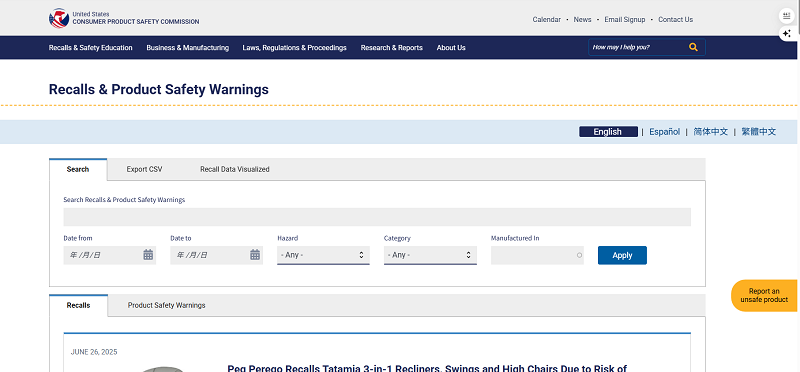The height and width of the screenshot is (372, 800).
Task: Click the blue Apply button
Action: 622,255
